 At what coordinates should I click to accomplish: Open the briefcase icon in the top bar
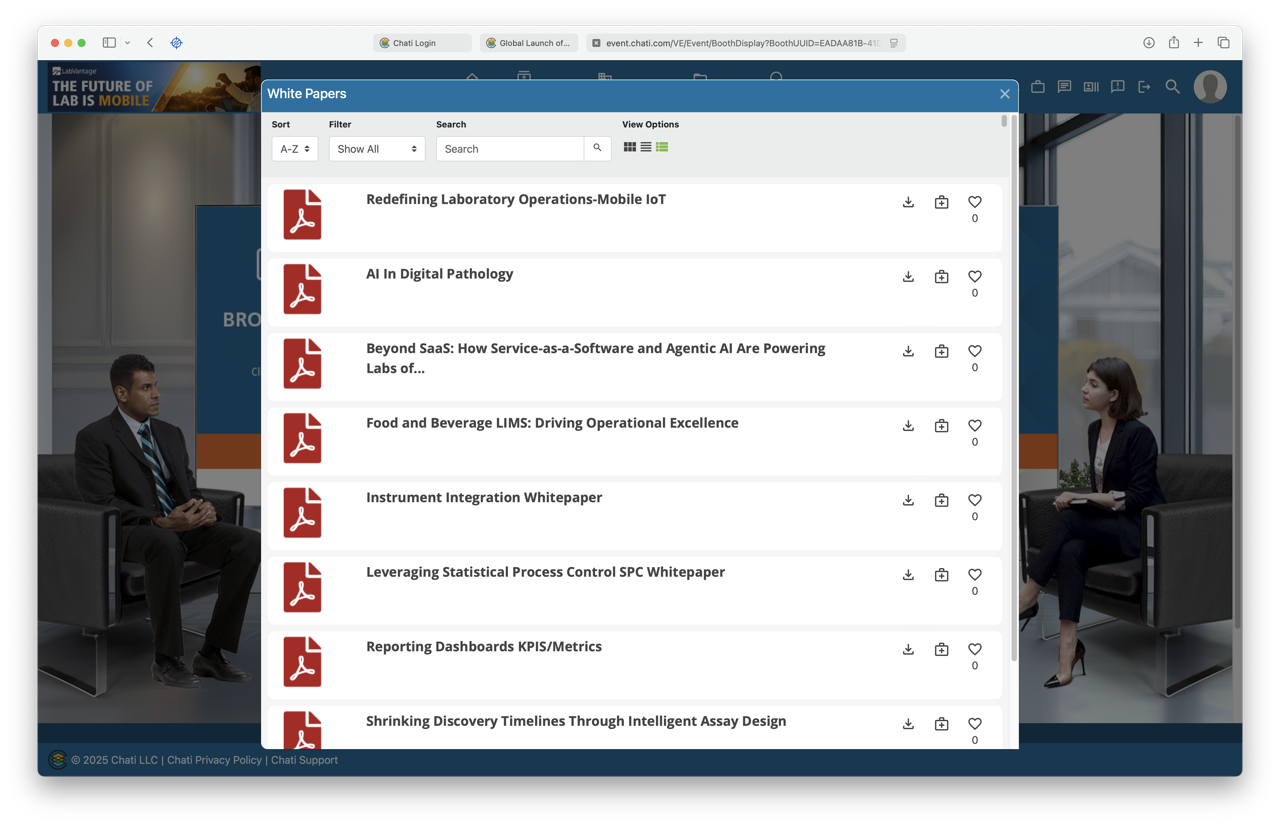click(x=1038, y=87)
